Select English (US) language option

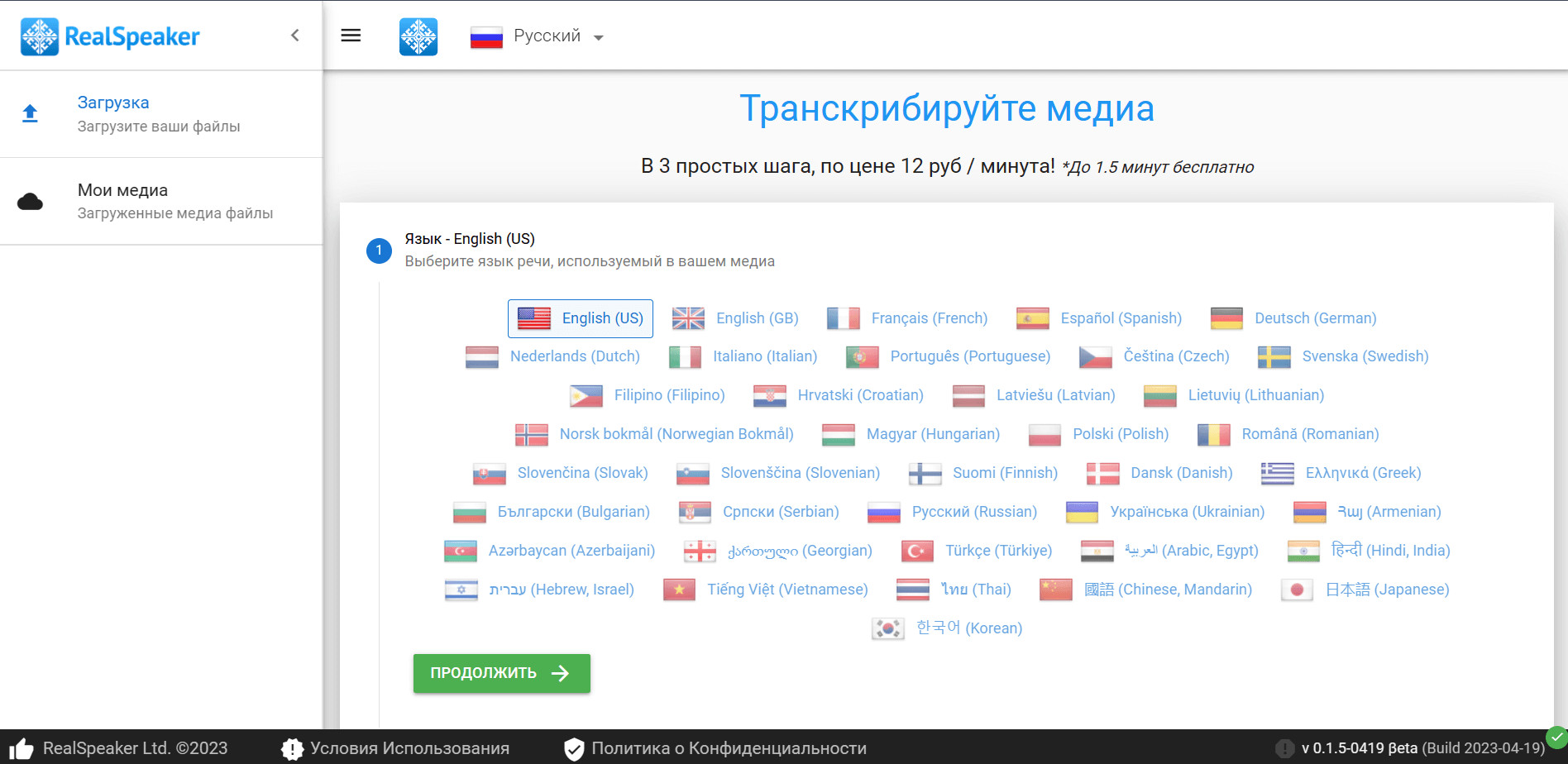581,319
